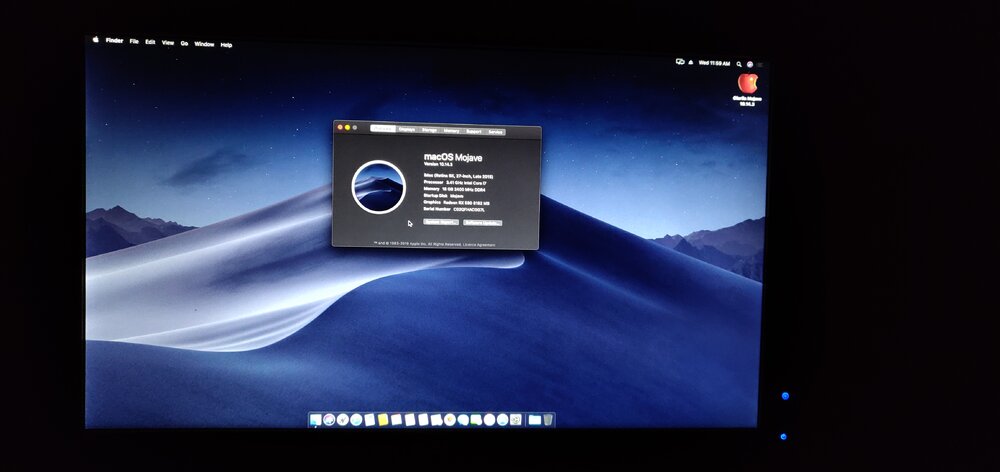Open the blue folder in the Dock
This screenshot has height=472, width=1000.
coord(534,420)
